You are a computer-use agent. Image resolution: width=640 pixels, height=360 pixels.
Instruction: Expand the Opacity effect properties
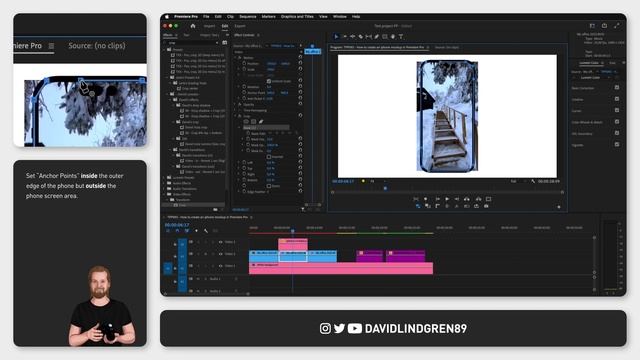point(236,104)
